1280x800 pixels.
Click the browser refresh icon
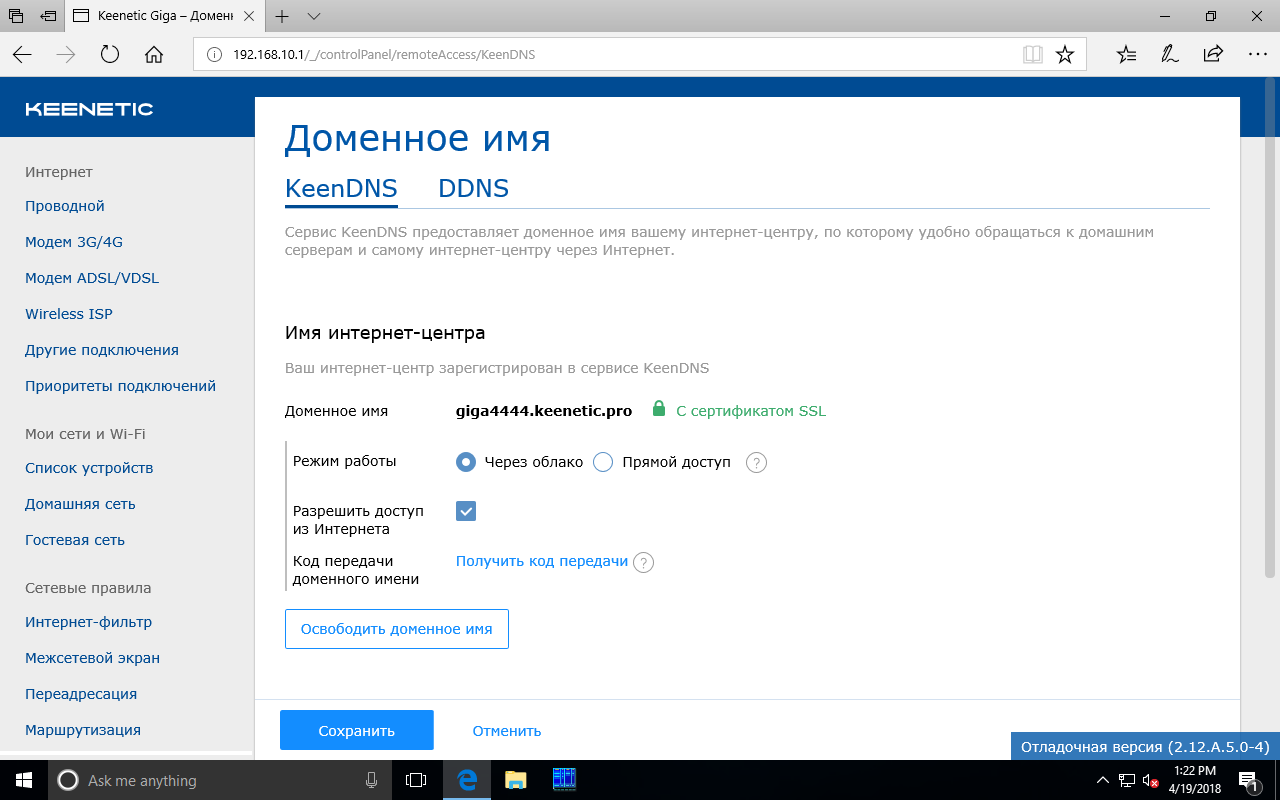(x=110, y=55)
